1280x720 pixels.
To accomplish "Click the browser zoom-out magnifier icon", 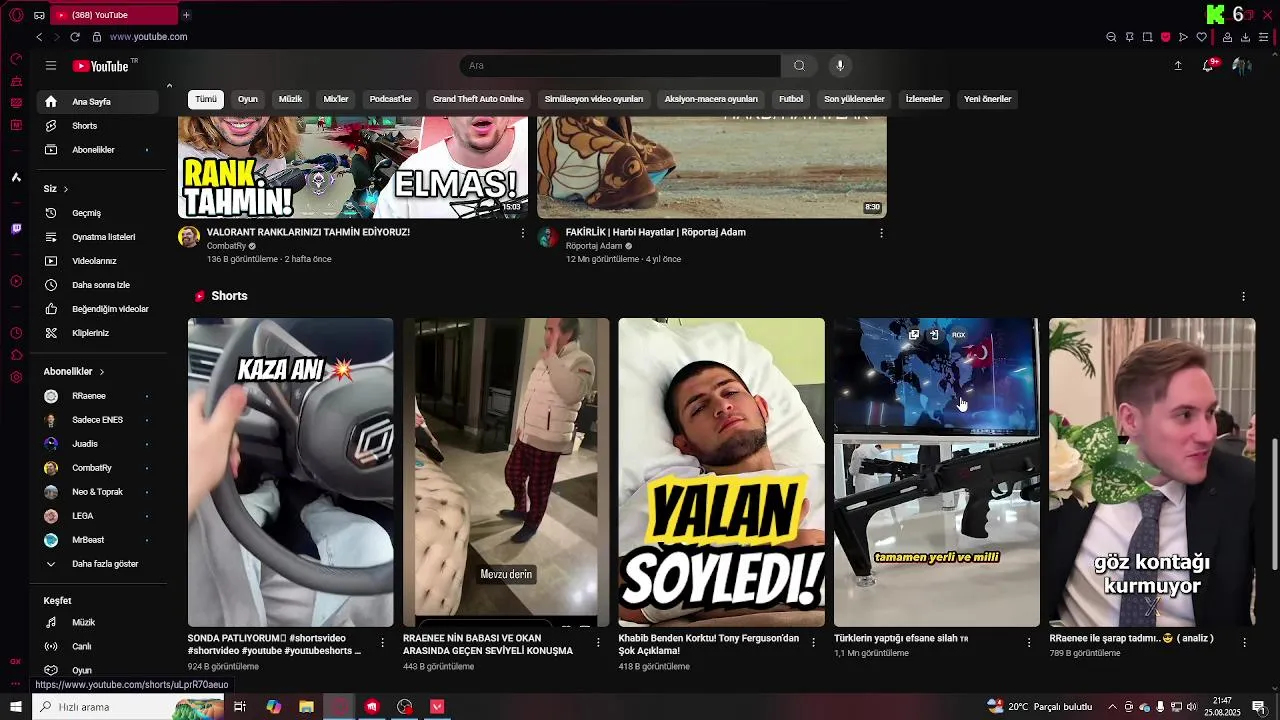I will [x=1111, y=37].
